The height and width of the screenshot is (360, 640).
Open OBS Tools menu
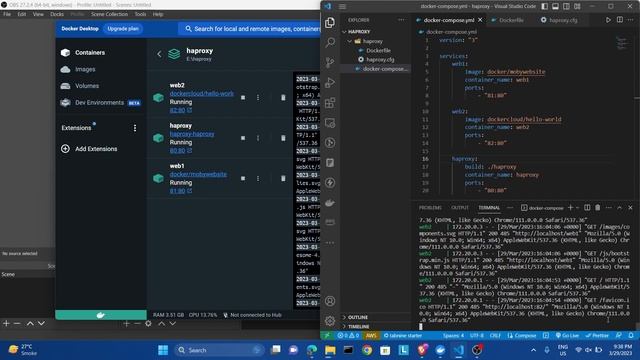140,14
